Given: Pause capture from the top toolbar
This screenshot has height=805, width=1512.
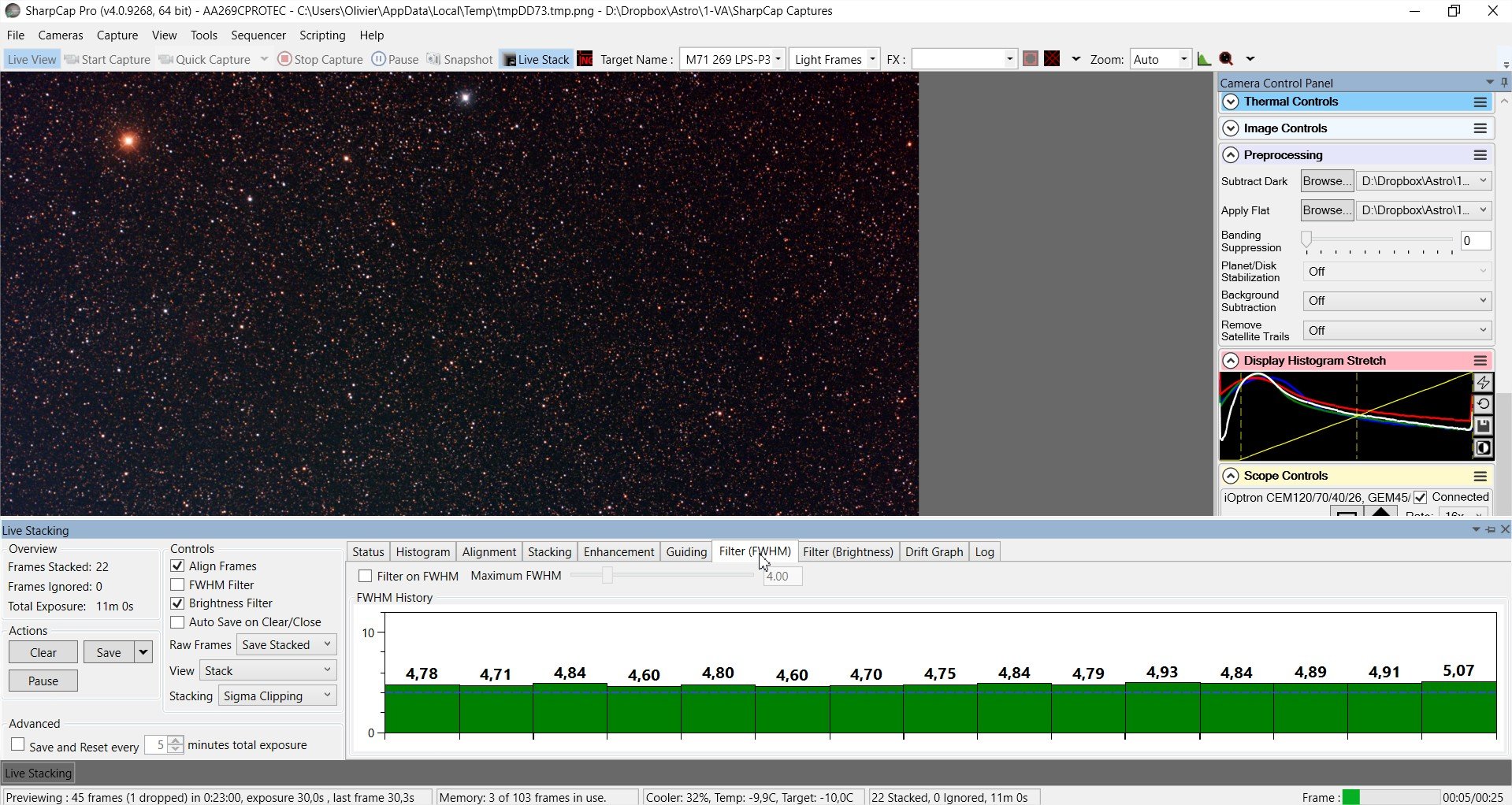Looking at the screenshot, I should coord(395,59).
